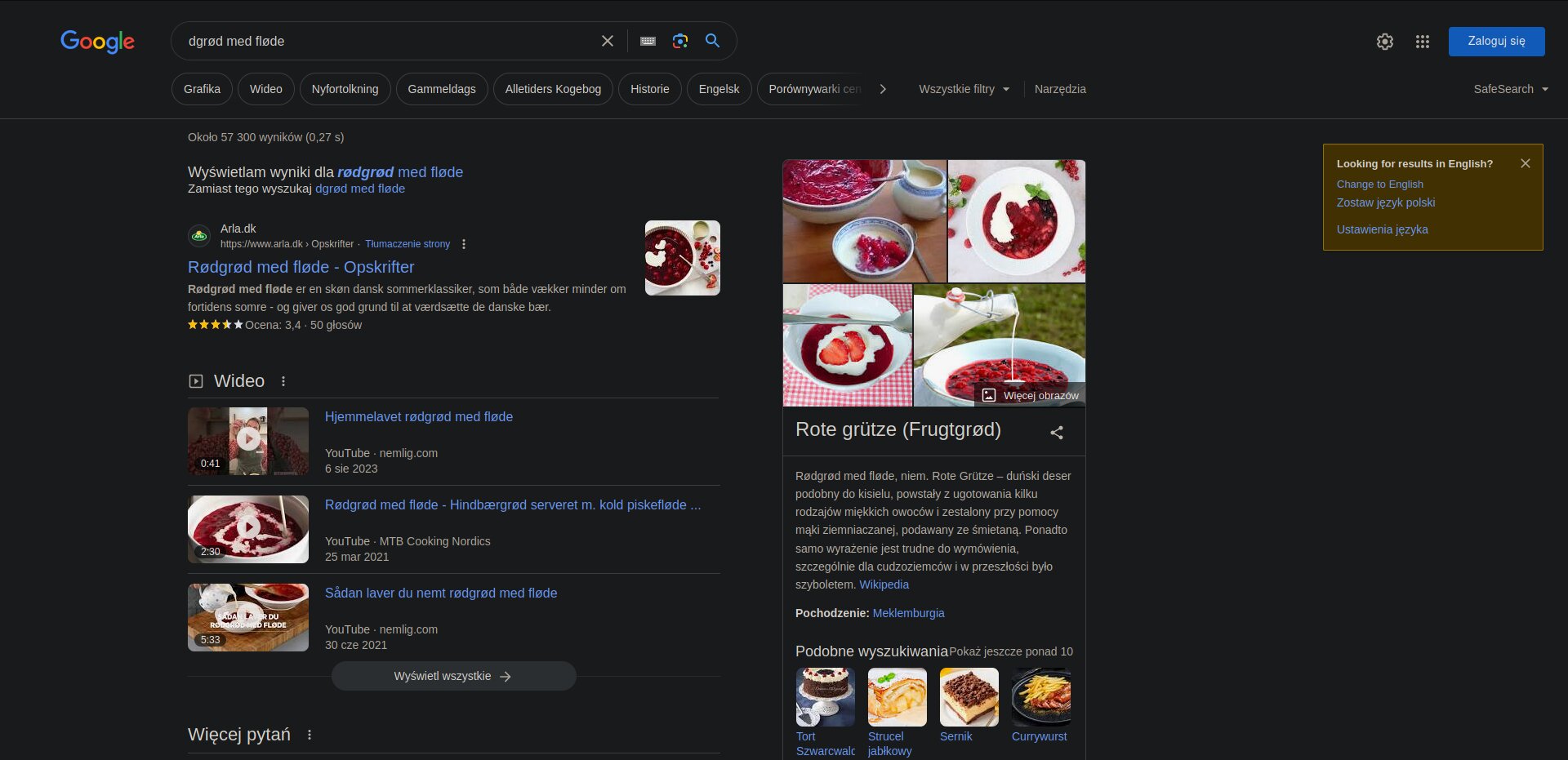The width and height of the screenshot is (1568, 760).
Task: Open corrected rødgrød med fløde link
Action: click(400, 172)
